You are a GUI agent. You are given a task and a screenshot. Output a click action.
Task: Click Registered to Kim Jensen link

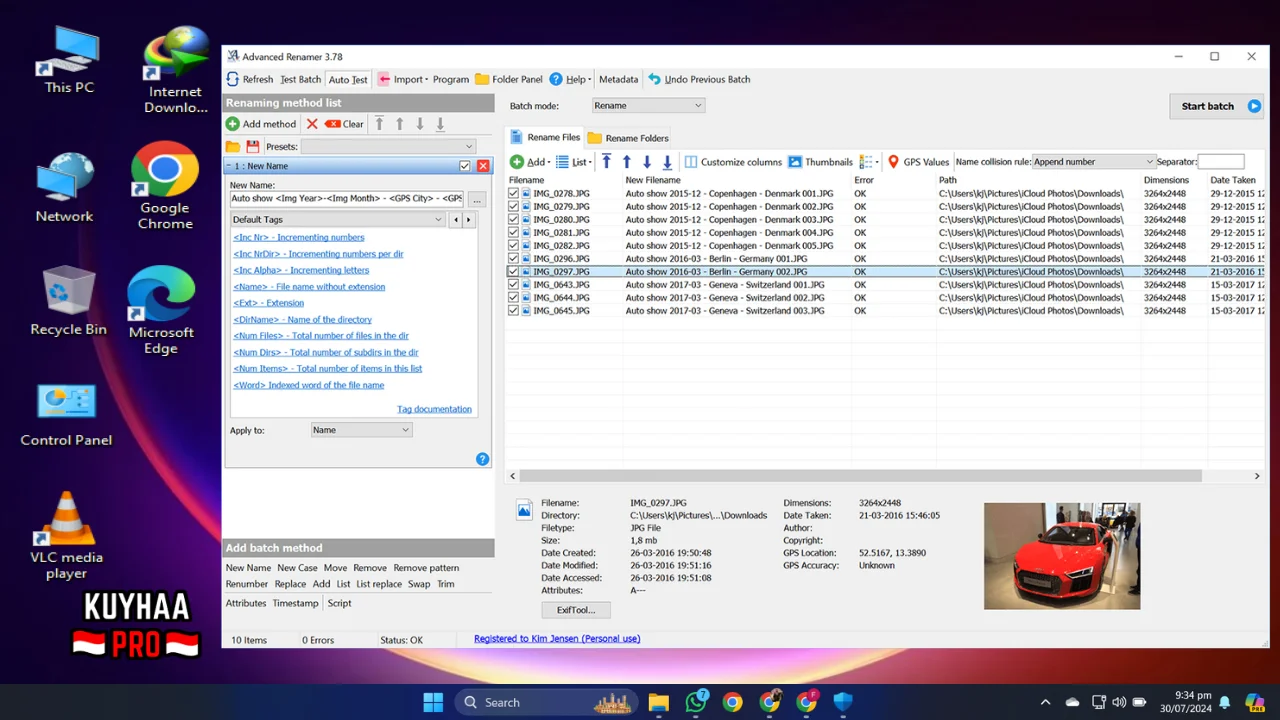(x=557, y=639)
